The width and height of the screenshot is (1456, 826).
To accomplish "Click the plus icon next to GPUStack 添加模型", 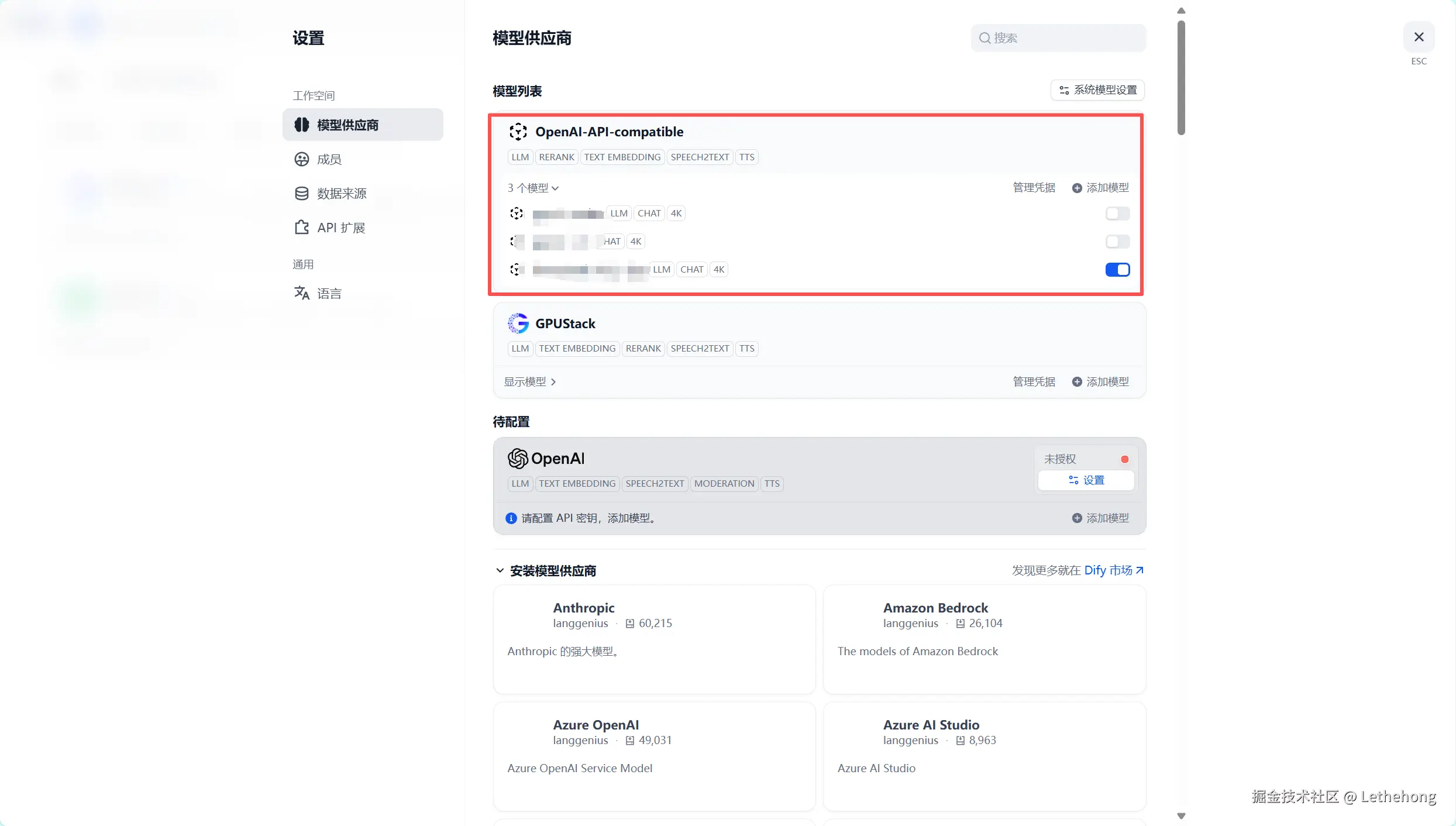I will point(1077,382).
